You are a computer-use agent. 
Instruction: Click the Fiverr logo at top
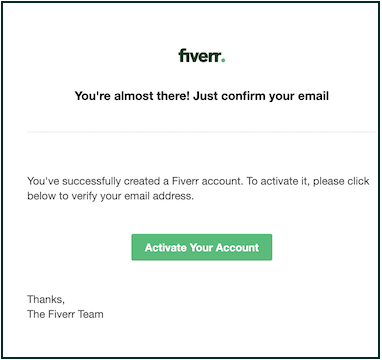coord(202,56)
